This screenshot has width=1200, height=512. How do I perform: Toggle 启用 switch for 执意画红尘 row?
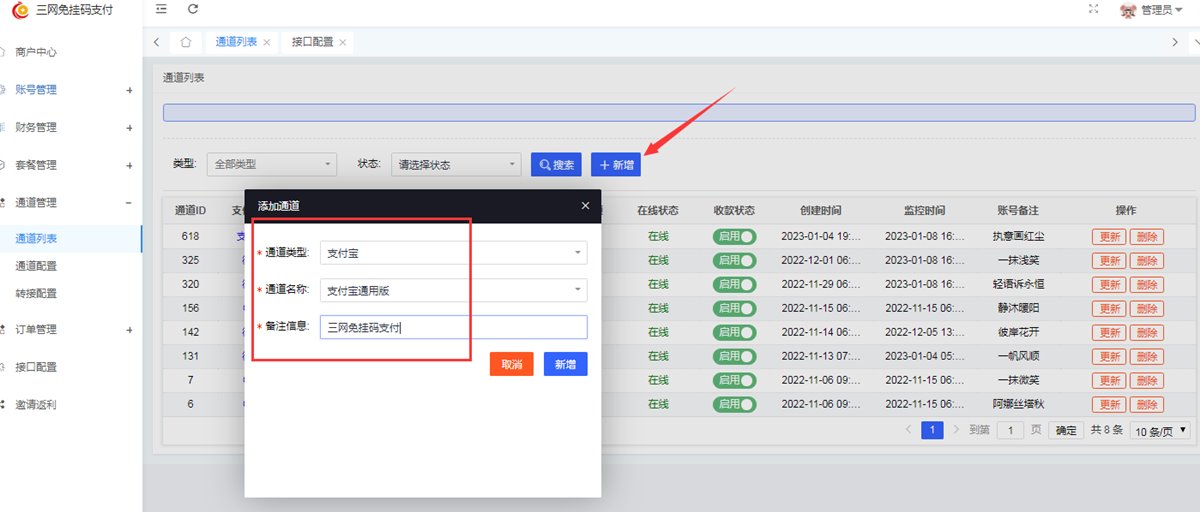coord(734,237)
